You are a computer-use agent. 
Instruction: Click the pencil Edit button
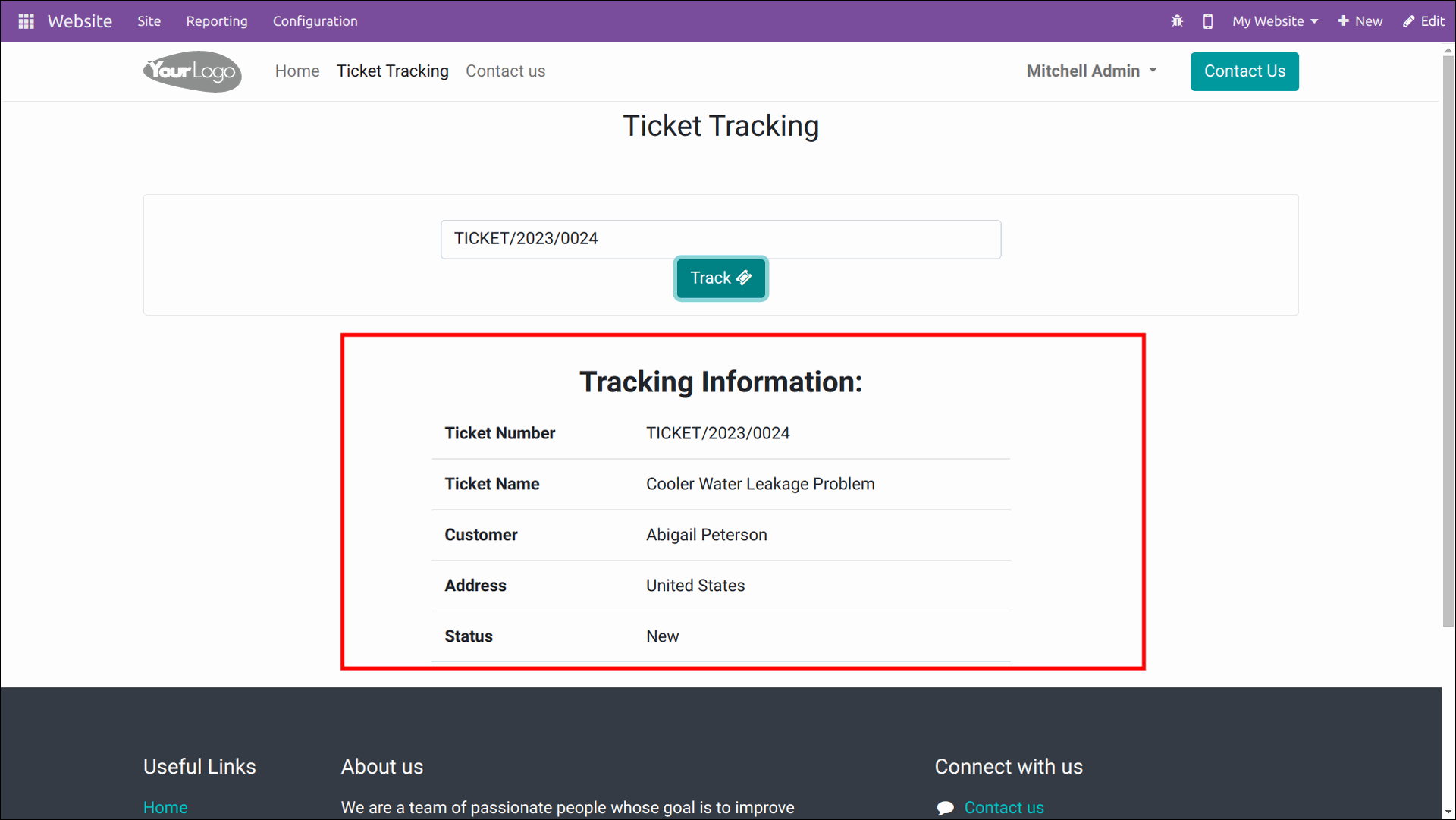(1423, 21)
